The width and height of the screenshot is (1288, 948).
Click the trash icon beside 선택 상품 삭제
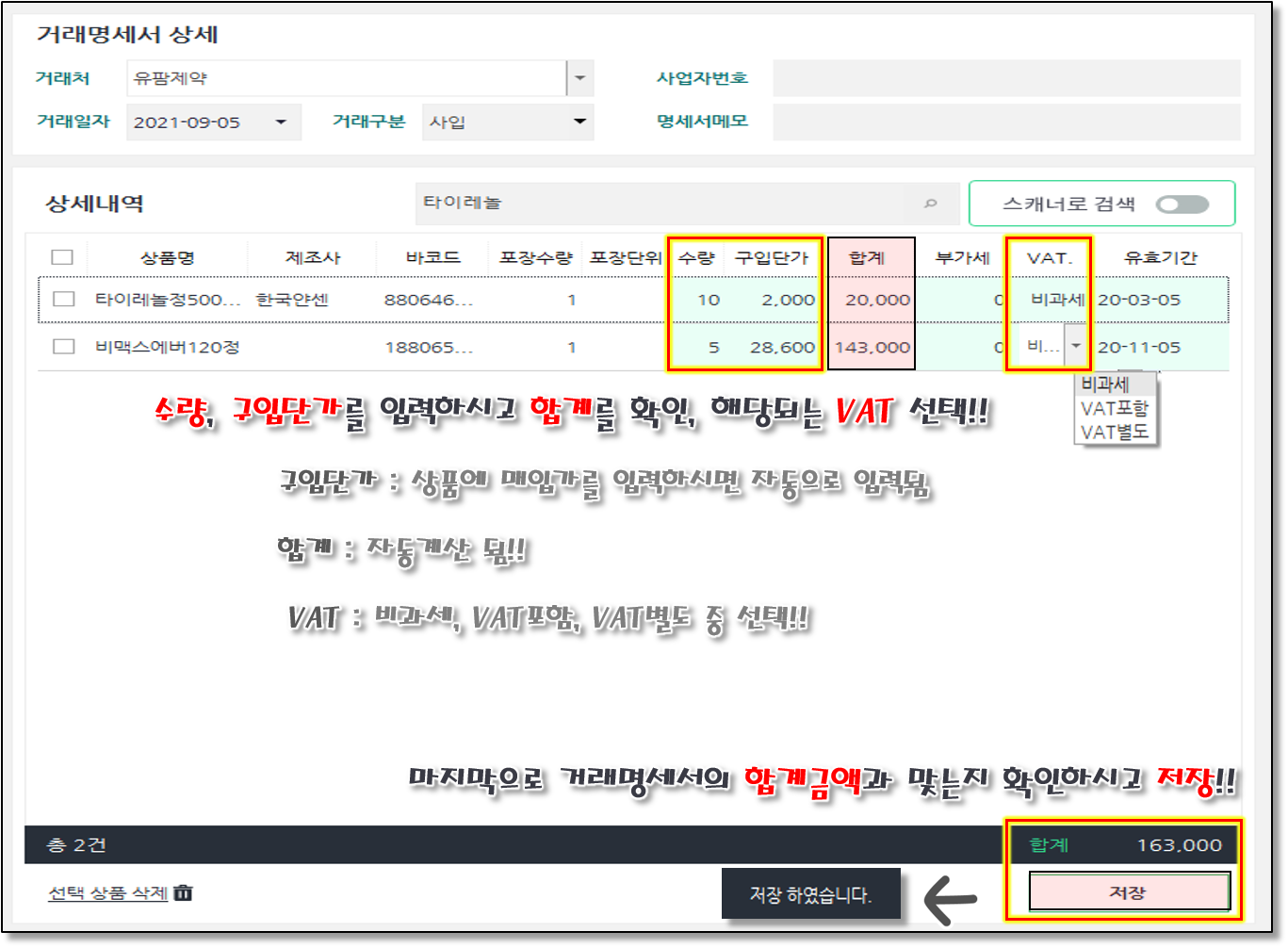pos(184,892)
